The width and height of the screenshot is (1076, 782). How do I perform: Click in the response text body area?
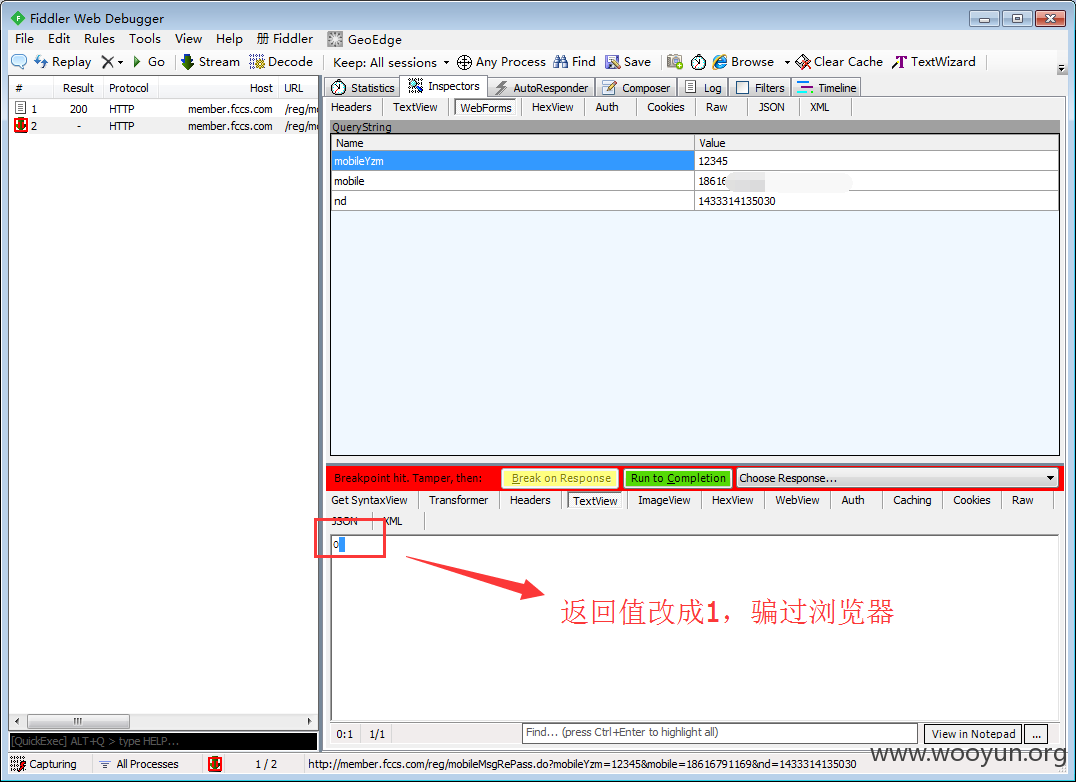[x=694, y=628]
